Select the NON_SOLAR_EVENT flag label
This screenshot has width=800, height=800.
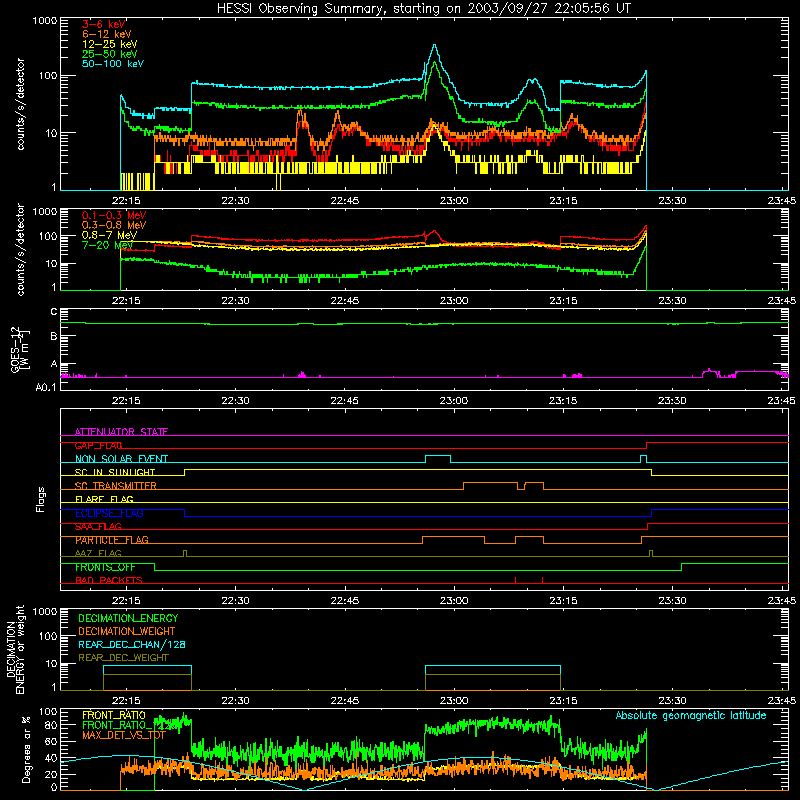tap(121, 459)
